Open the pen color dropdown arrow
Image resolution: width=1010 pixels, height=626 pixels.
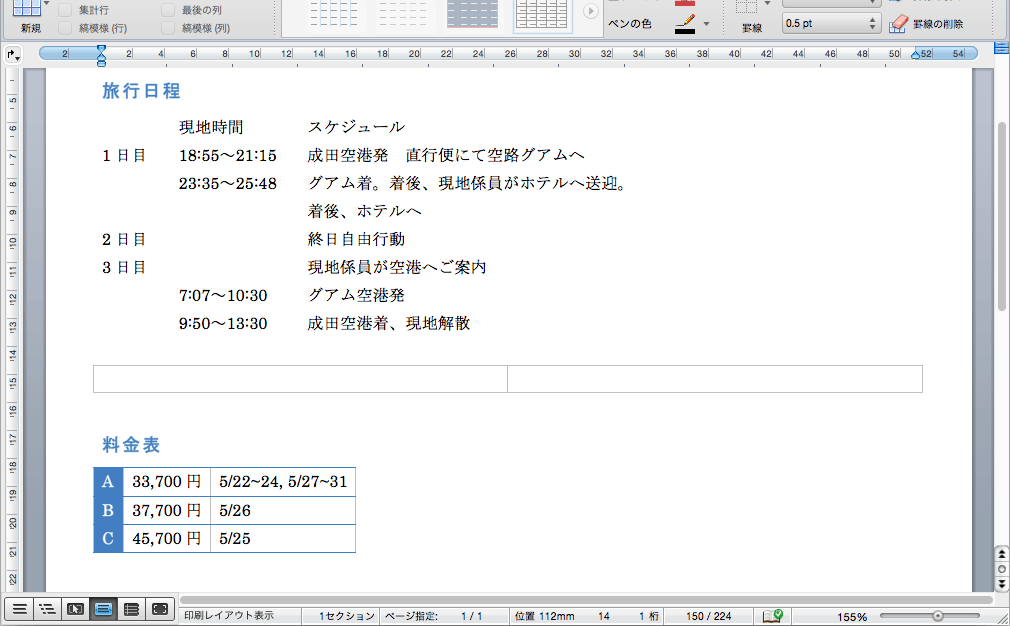[x=706, y=24]
